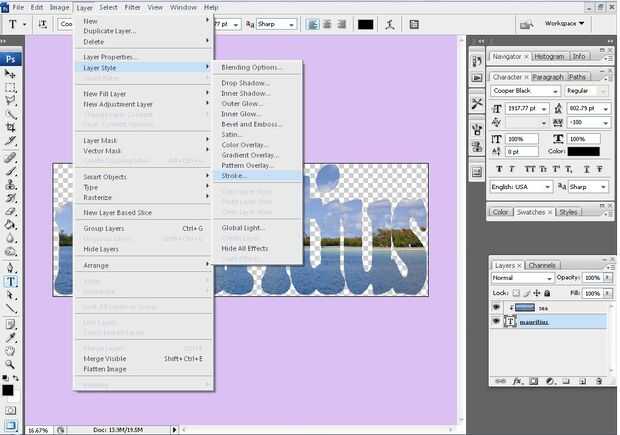The image size is (620, 435).
Task: Toggle lock transparent pixels
Action: click(516, 293)
